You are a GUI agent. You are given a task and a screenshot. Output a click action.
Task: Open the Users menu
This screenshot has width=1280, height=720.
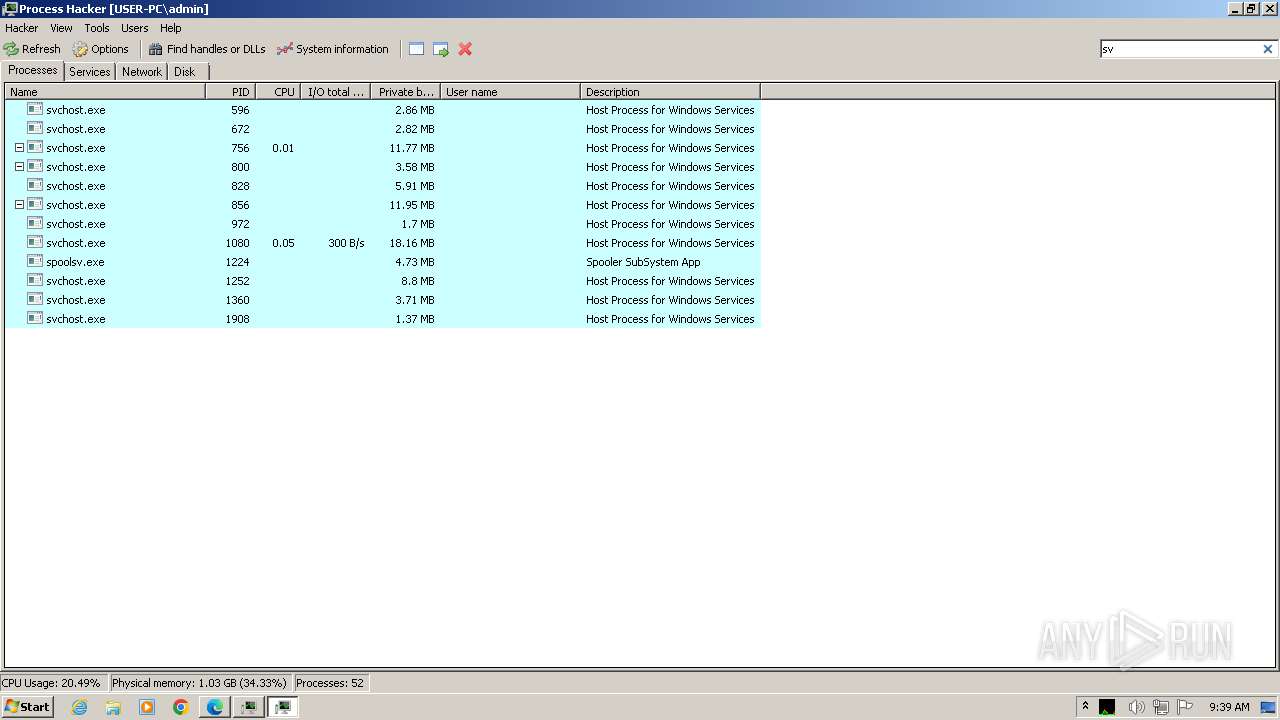(x=134, y=28)
